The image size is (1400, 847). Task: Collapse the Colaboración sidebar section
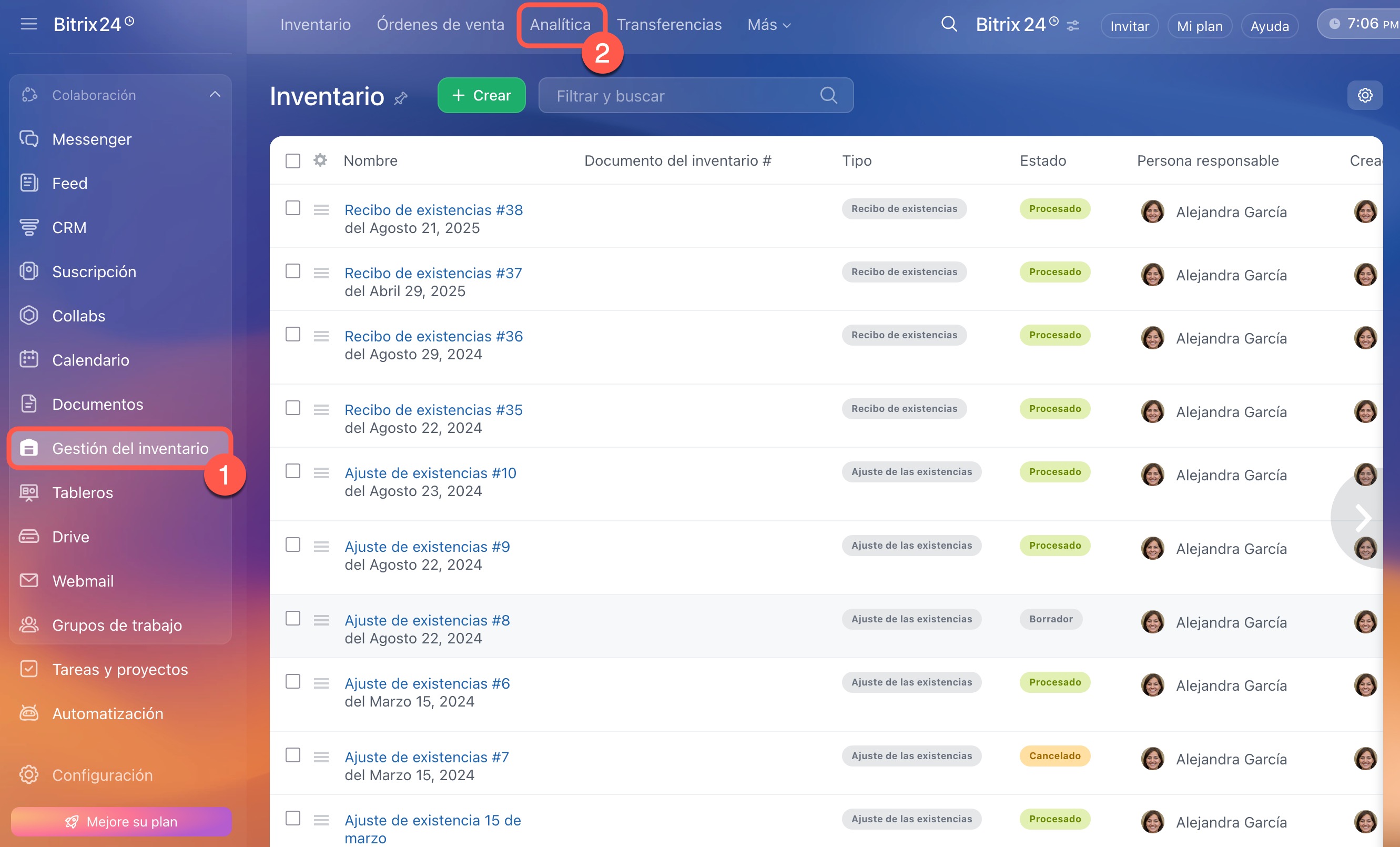(x=215, y=95)
